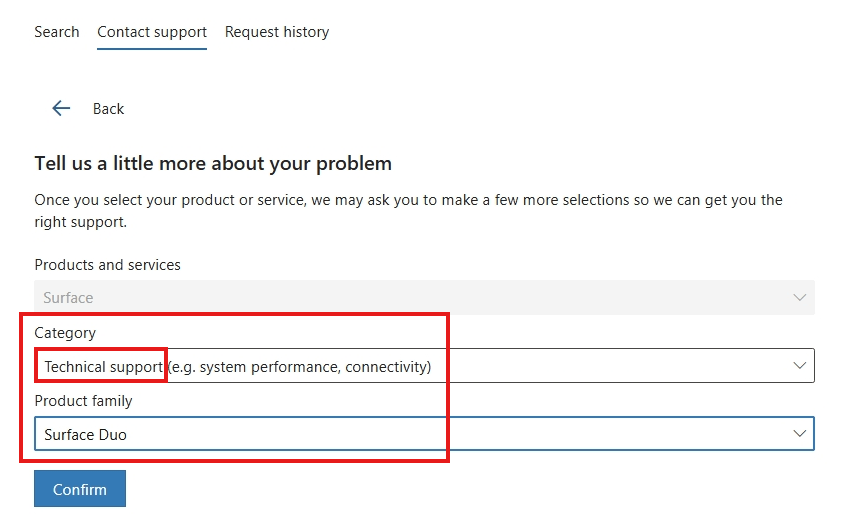
Task: Click the Back text label
Action: [108, 109]
